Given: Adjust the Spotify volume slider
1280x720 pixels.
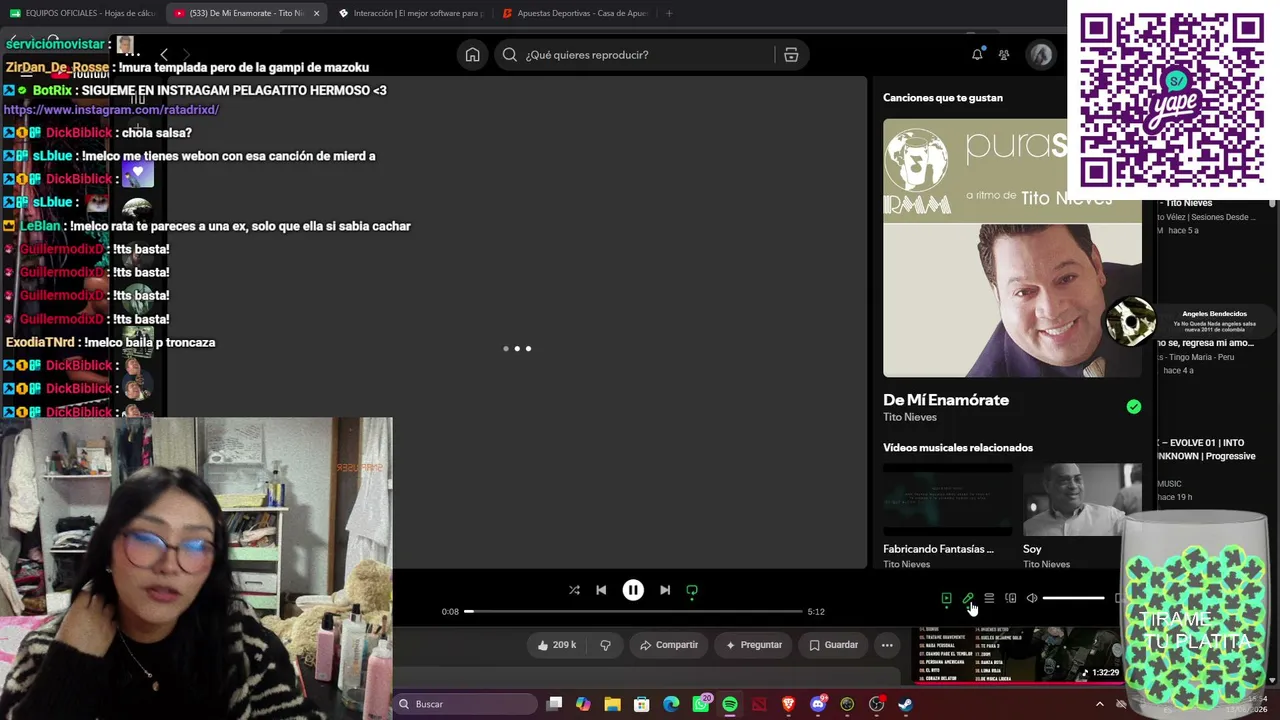Looking at the screenshot, I should click(x=1073, y=598).
